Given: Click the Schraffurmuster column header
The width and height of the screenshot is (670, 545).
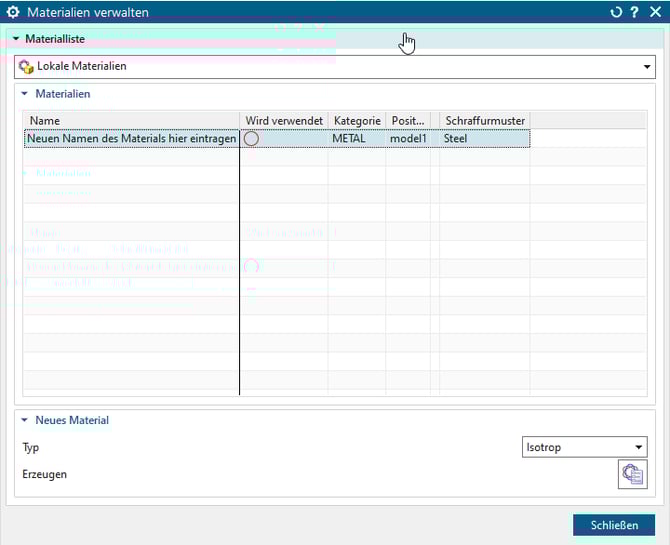Looking at the screenshot, I should [485, 121].
